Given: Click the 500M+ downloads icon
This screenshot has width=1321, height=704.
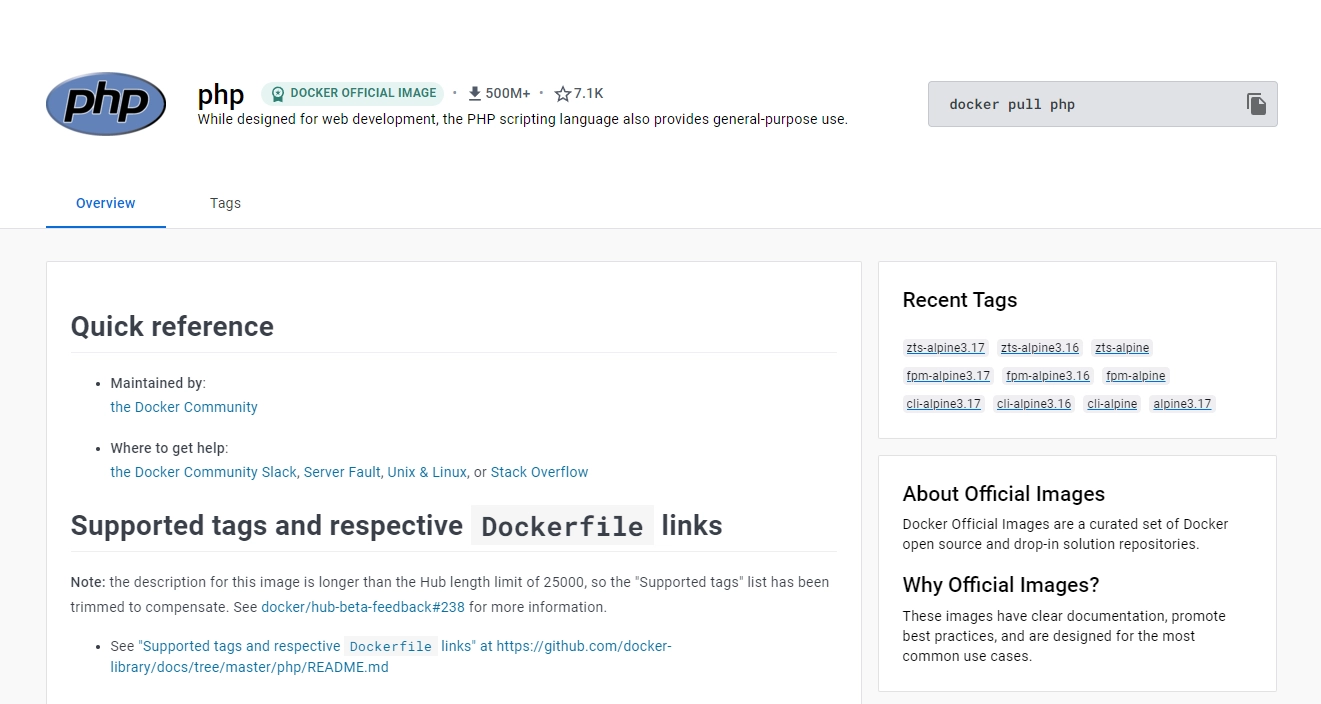Looking at the screenshot, I should (x=475, y=94).
